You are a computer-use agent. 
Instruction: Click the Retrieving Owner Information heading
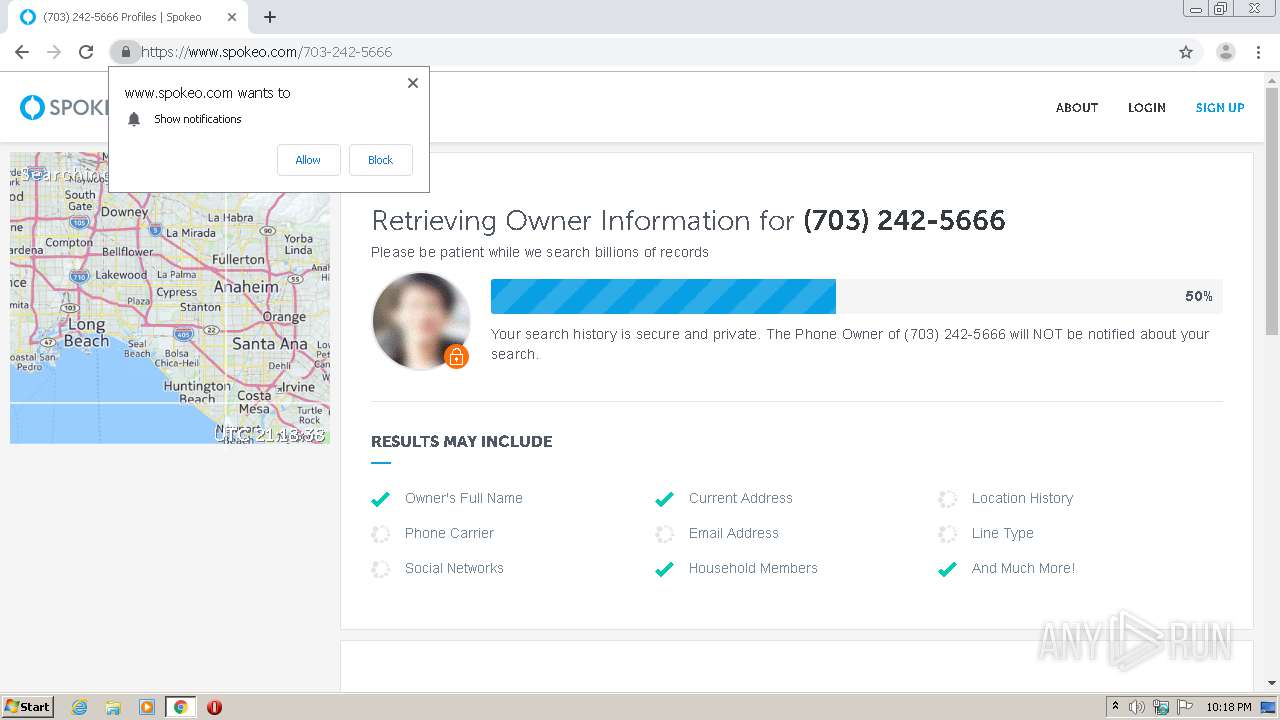[x=688, y=220]
